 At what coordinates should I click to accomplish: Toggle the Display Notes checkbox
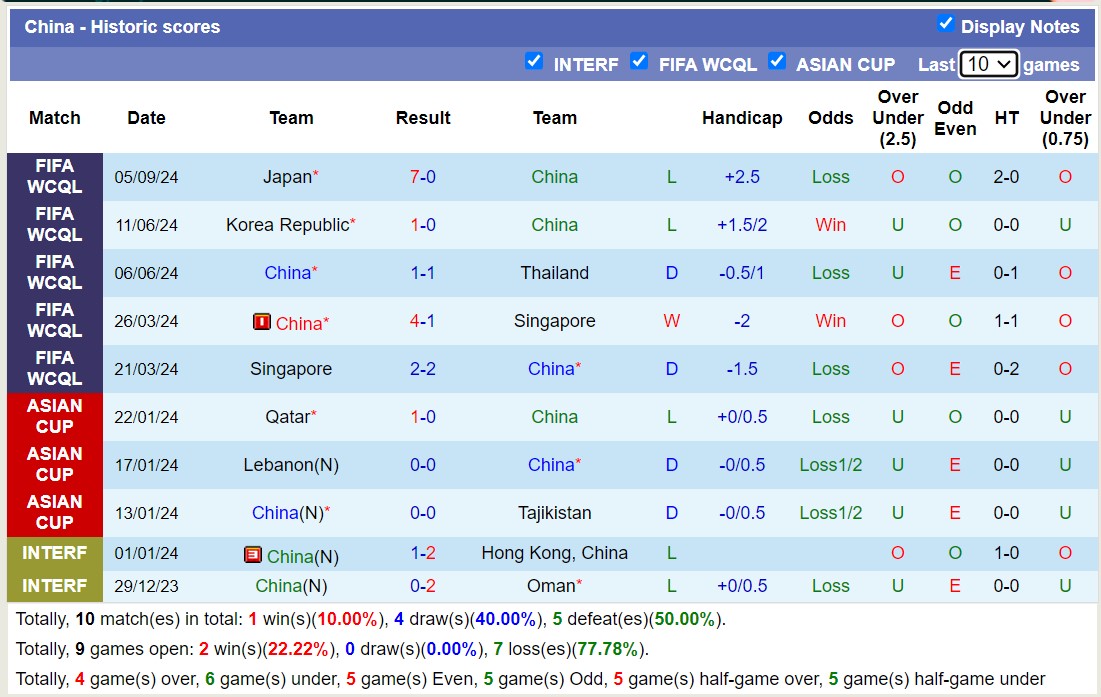click(x=945, y=24)
